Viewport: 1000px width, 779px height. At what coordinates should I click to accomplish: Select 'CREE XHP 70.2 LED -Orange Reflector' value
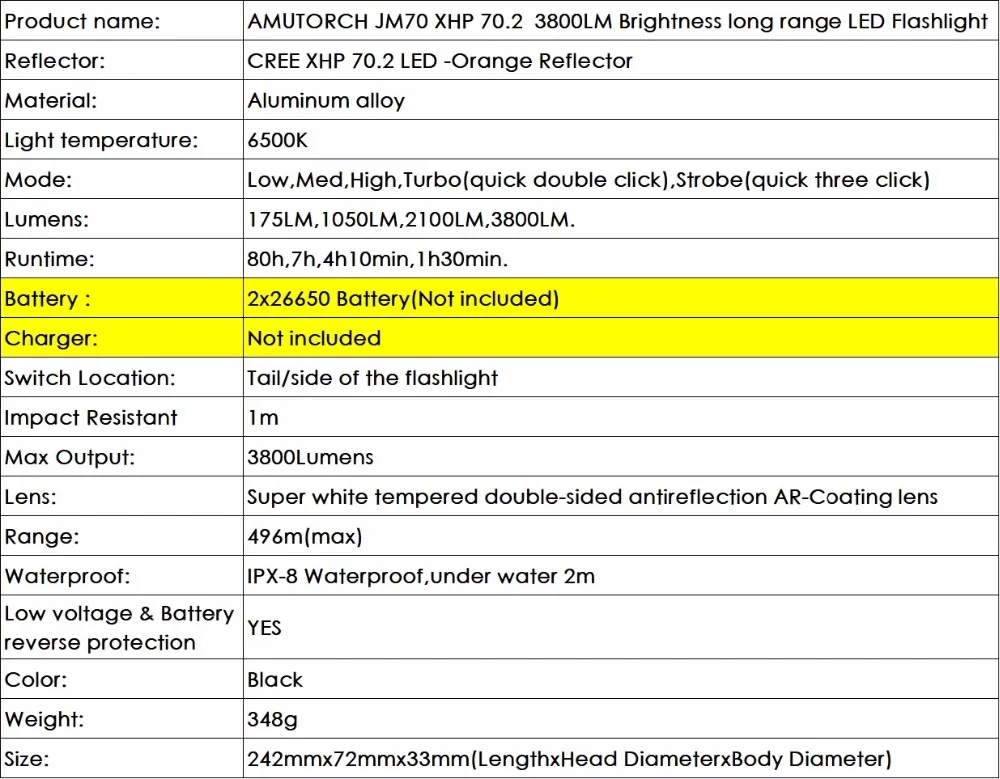coord(439,61)
